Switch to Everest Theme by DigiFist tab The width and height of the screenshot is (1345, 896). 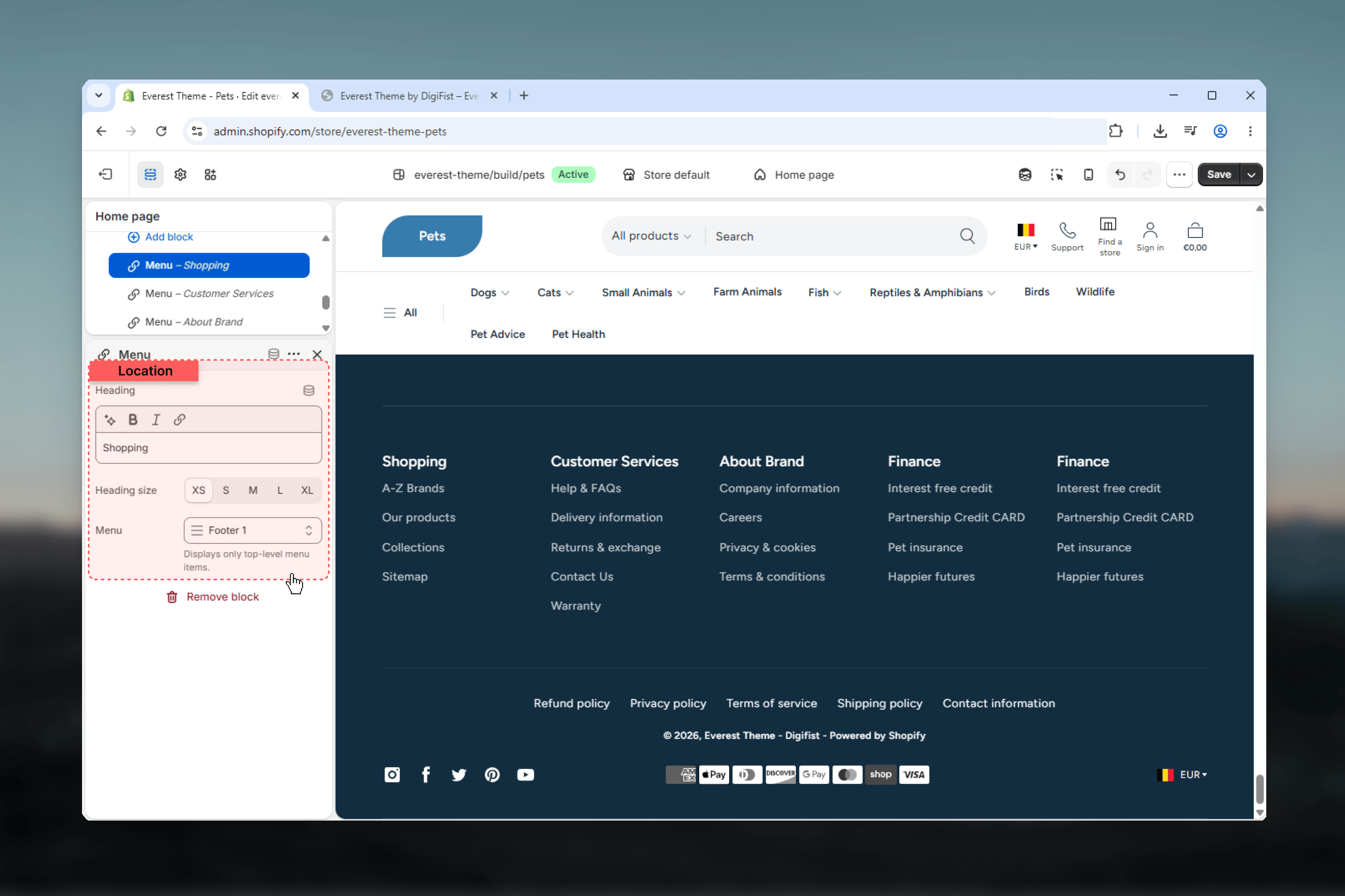[x=409, y=96]
